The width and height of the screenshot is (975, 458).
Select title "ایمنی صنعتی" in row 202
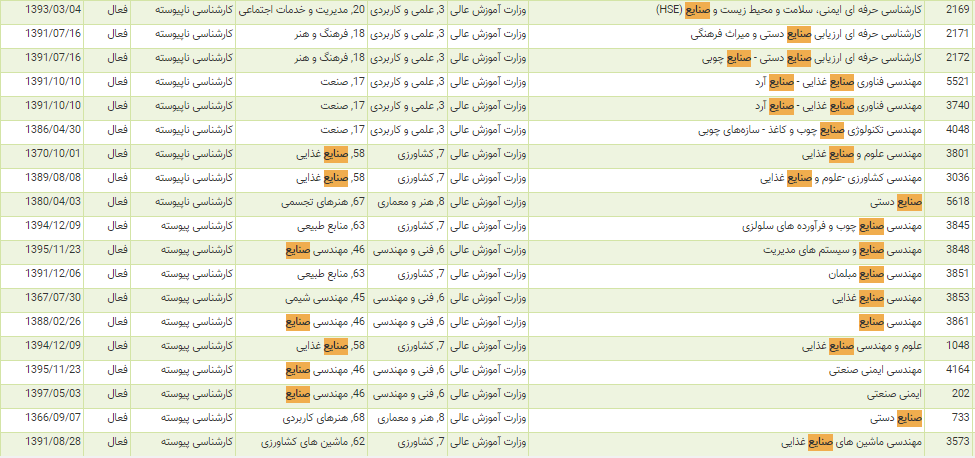click(x=895, y=394)
